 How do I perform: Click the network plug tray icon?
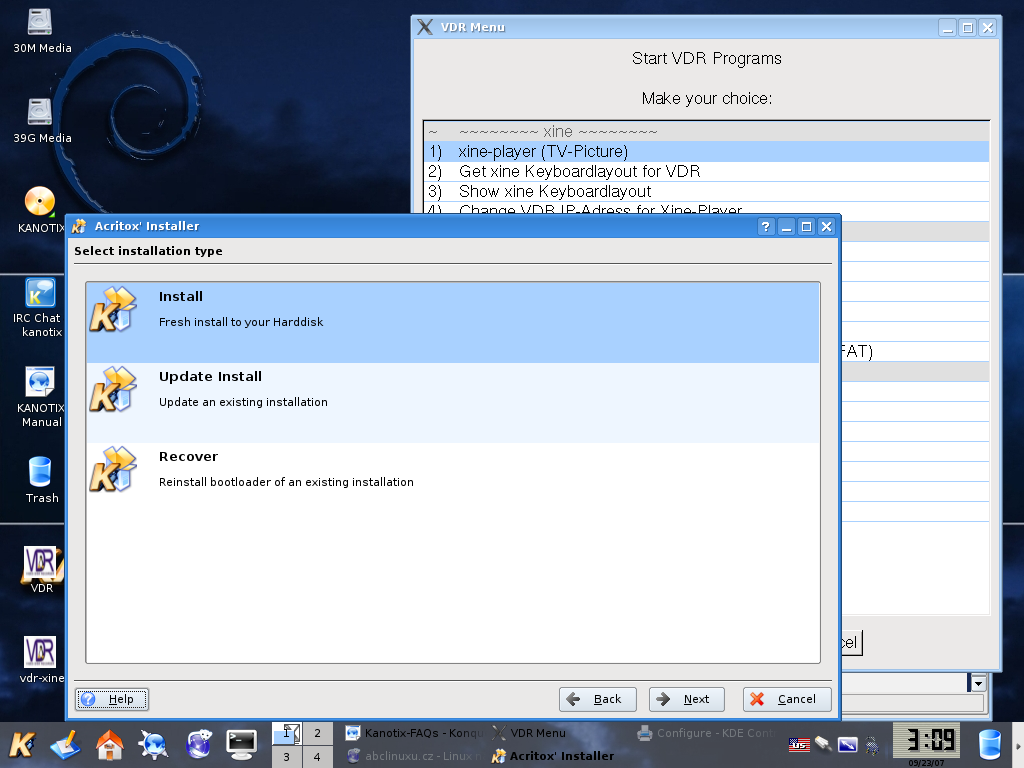[x=823, y=744]
